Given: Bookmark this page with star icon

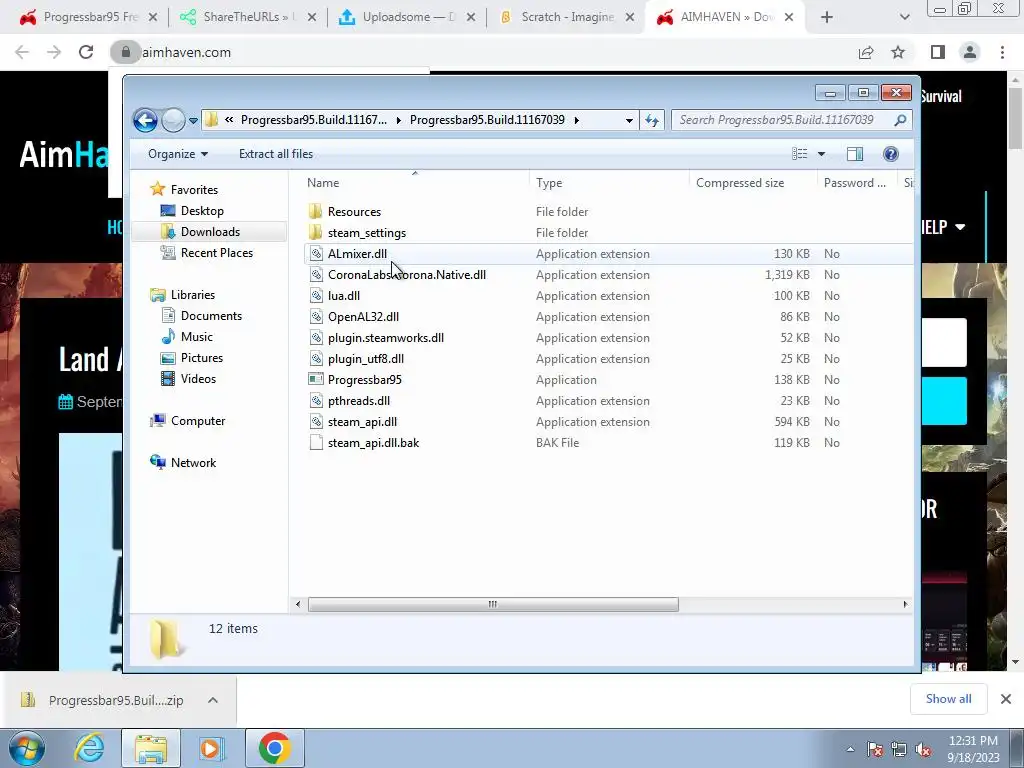Looking at the screenshot, I should (899, 52).
